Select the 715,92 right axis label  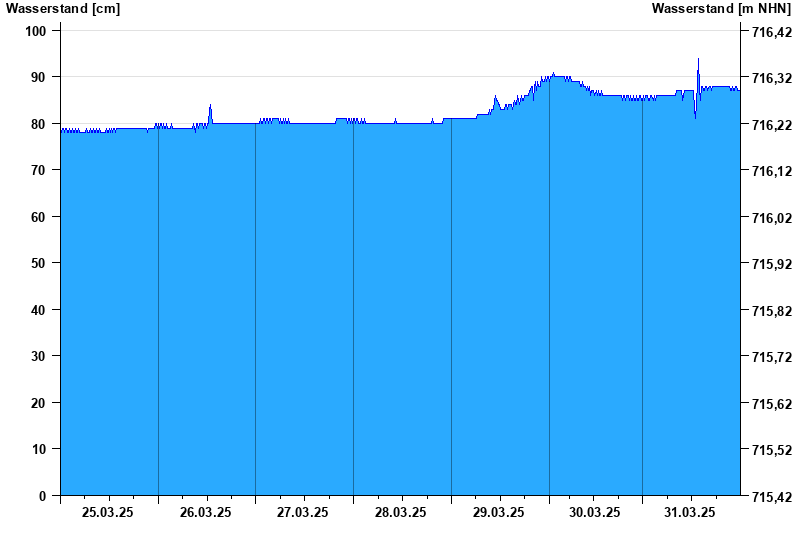(771, 264)
